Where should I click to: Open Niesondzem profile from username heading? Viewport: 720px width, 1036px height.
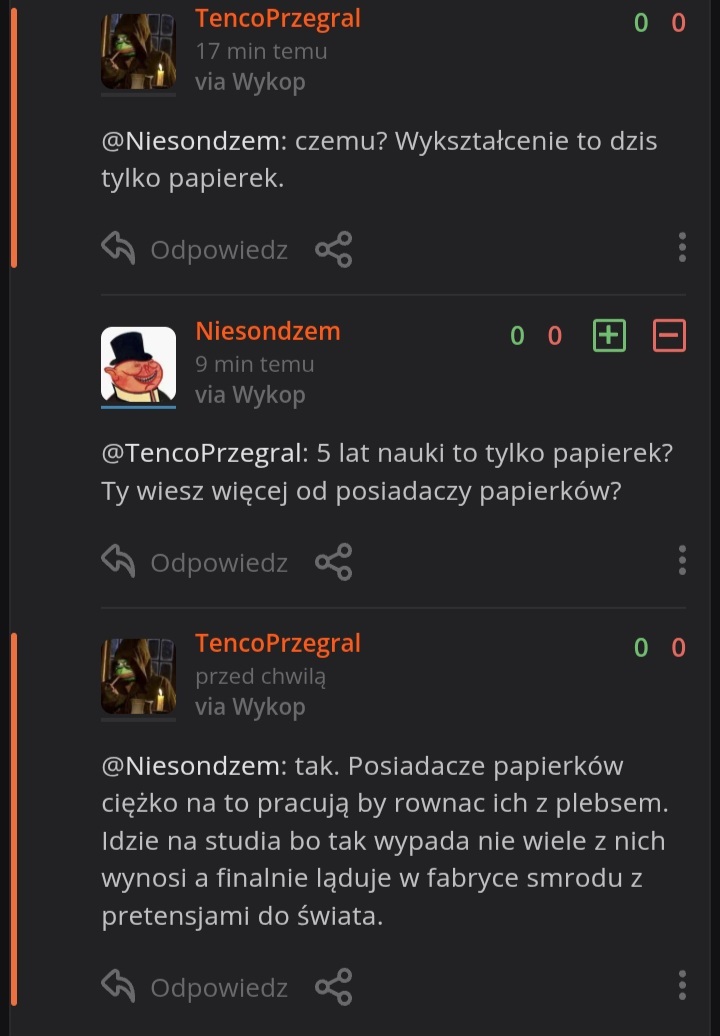click(x=267, y=331)
